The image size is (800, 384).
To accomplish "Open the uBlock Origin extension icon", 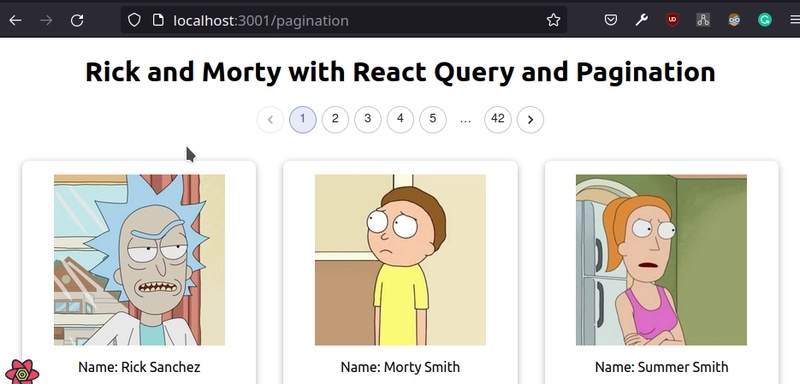I will coord(672,20).
